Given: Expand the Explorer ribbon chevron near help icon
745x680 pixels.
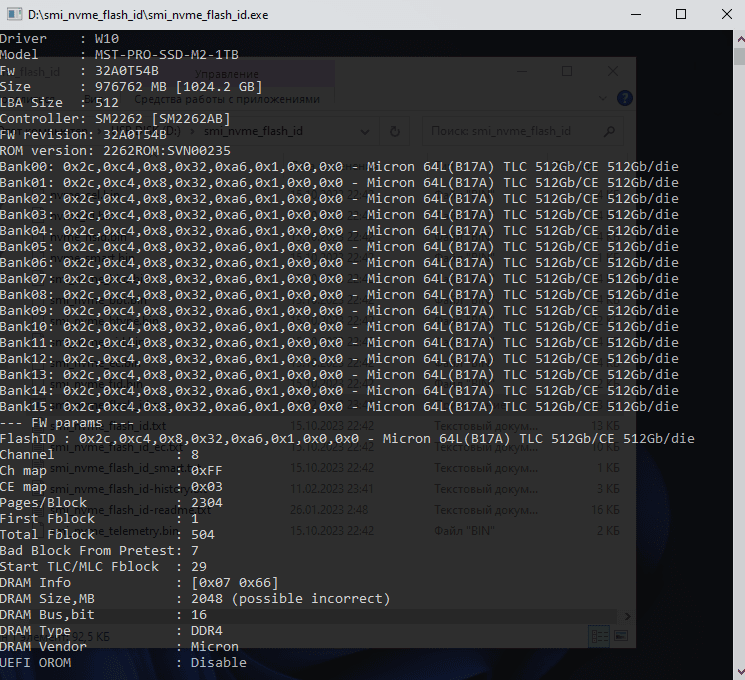Looking at the screenshot, I should click(x=602, y=98).
